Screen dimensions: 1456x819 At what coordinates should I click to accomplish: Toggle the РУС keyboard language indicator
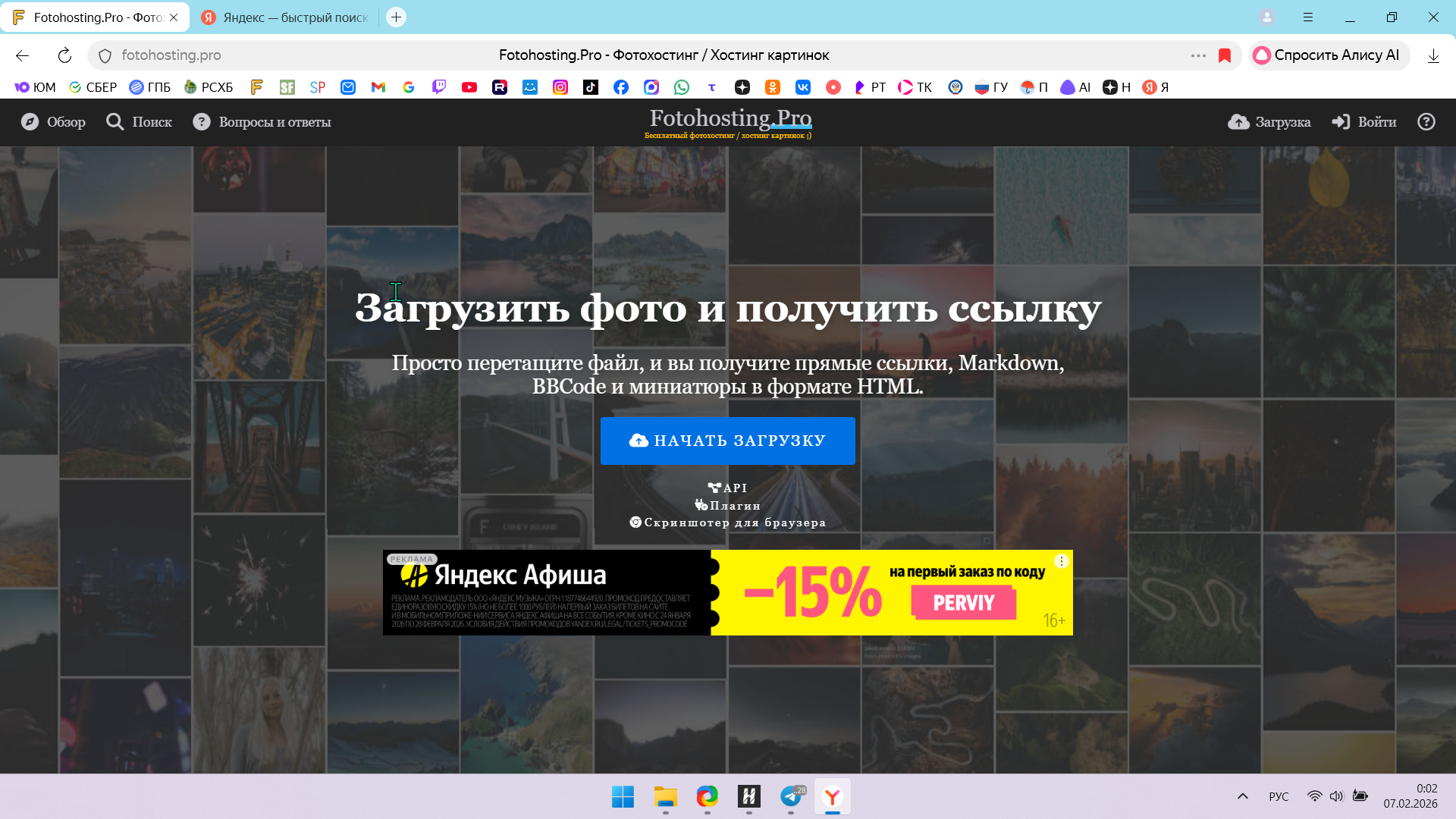tap(1279, 796)
